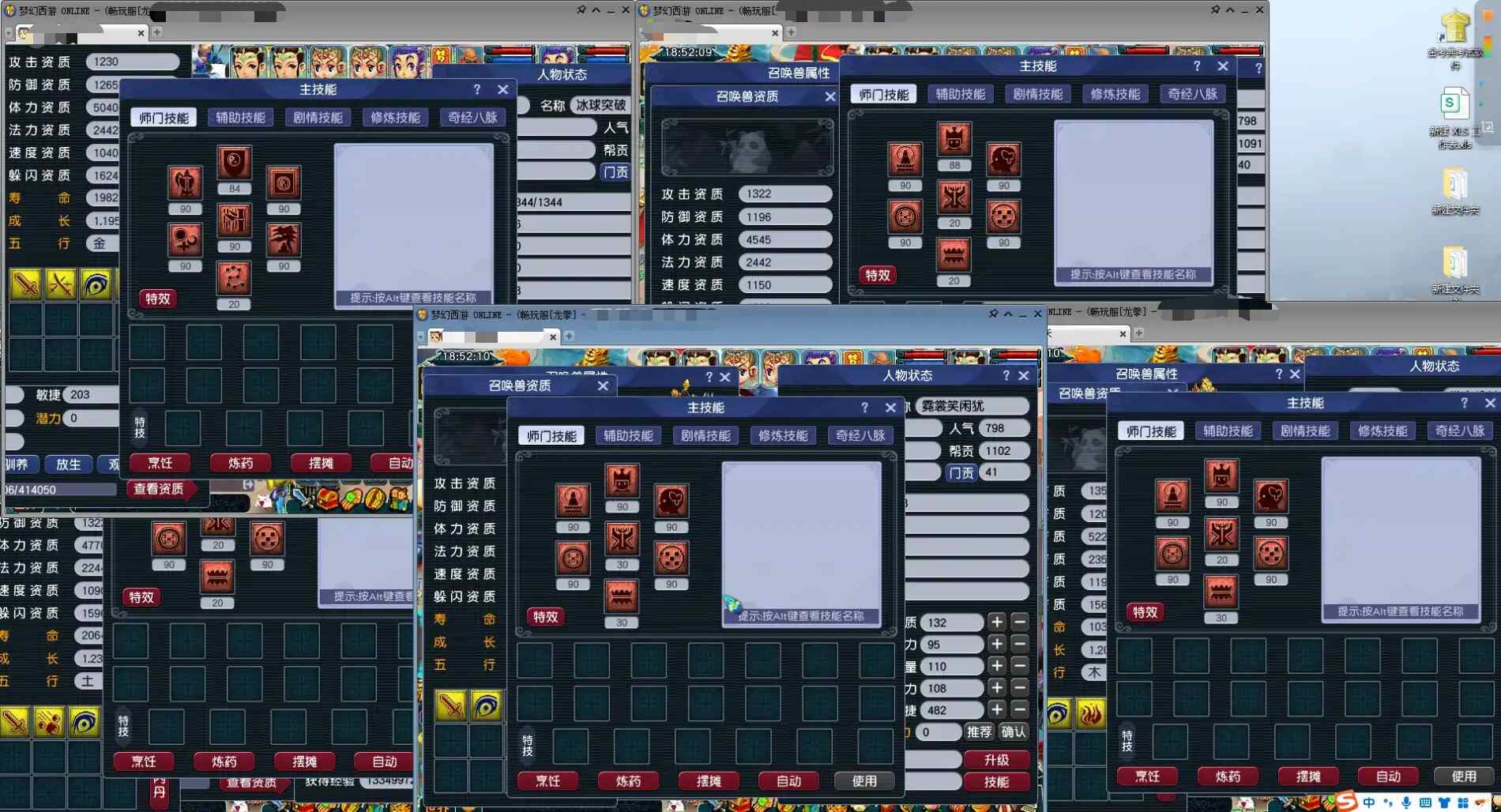This screenshot has width=1501, height=812.
Task: Decrease the attribute showing 110
Action: [1020, 666]
